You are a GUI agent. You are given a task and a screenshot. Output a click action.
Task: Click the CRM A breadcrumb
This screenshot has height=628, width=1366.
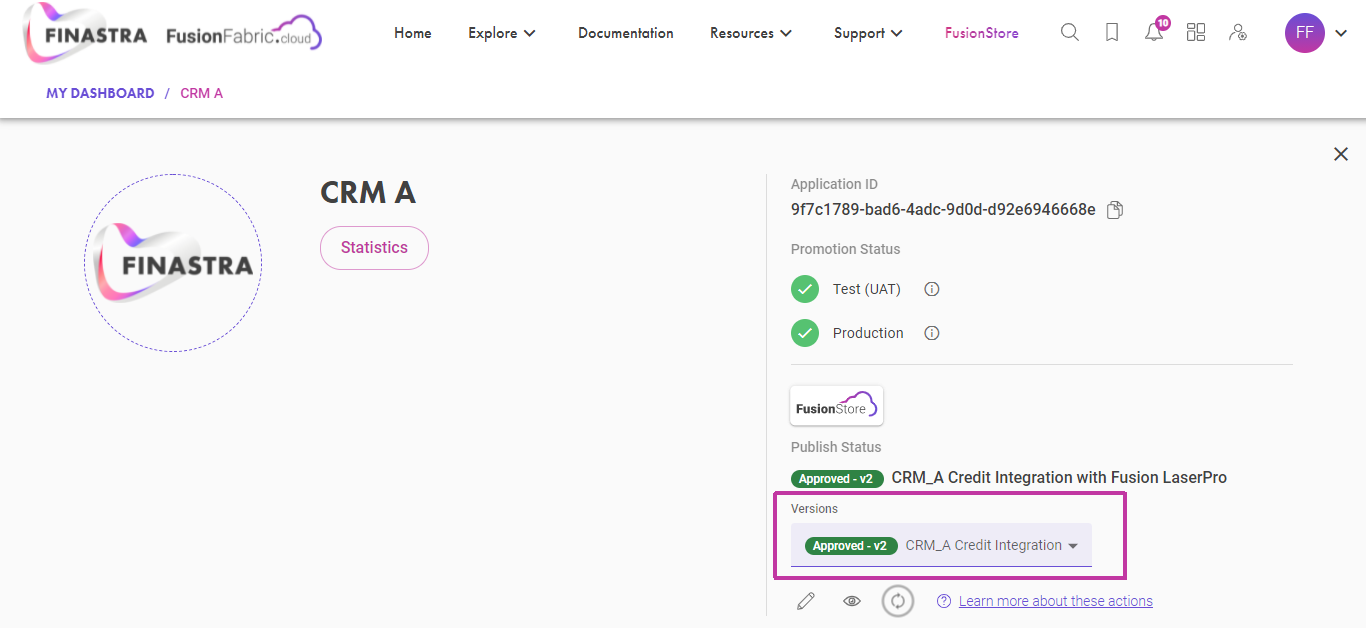(x=202, y=93)
